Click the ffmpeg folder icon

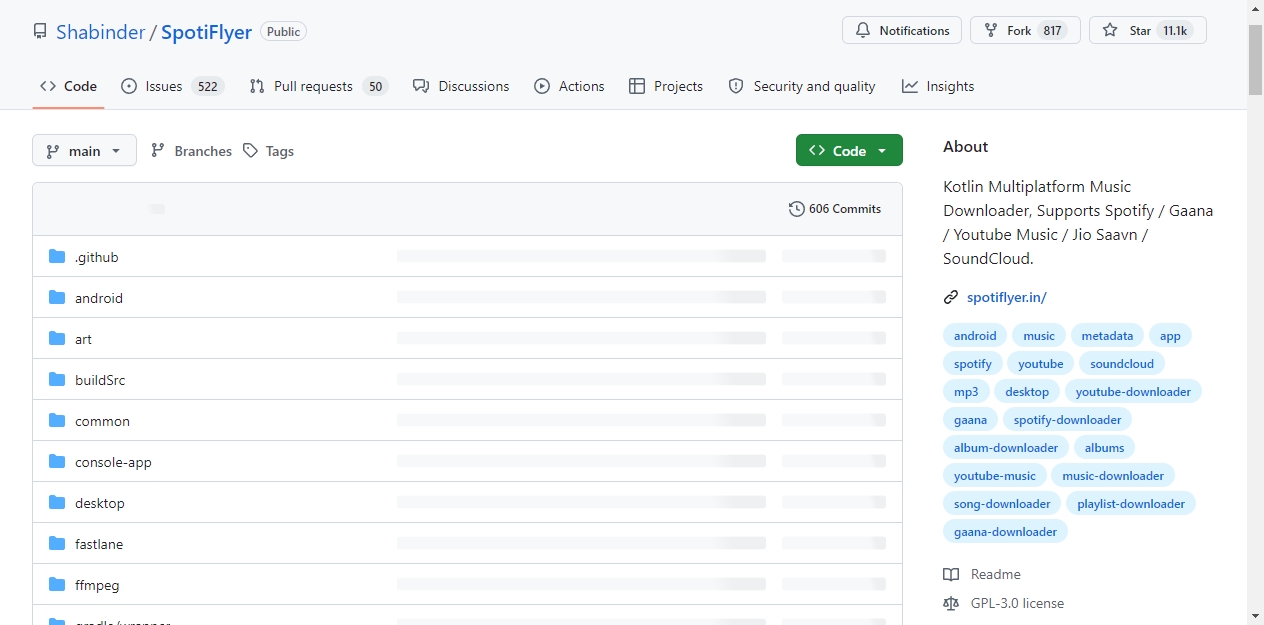pyautogui.click(x=57, y=585)
